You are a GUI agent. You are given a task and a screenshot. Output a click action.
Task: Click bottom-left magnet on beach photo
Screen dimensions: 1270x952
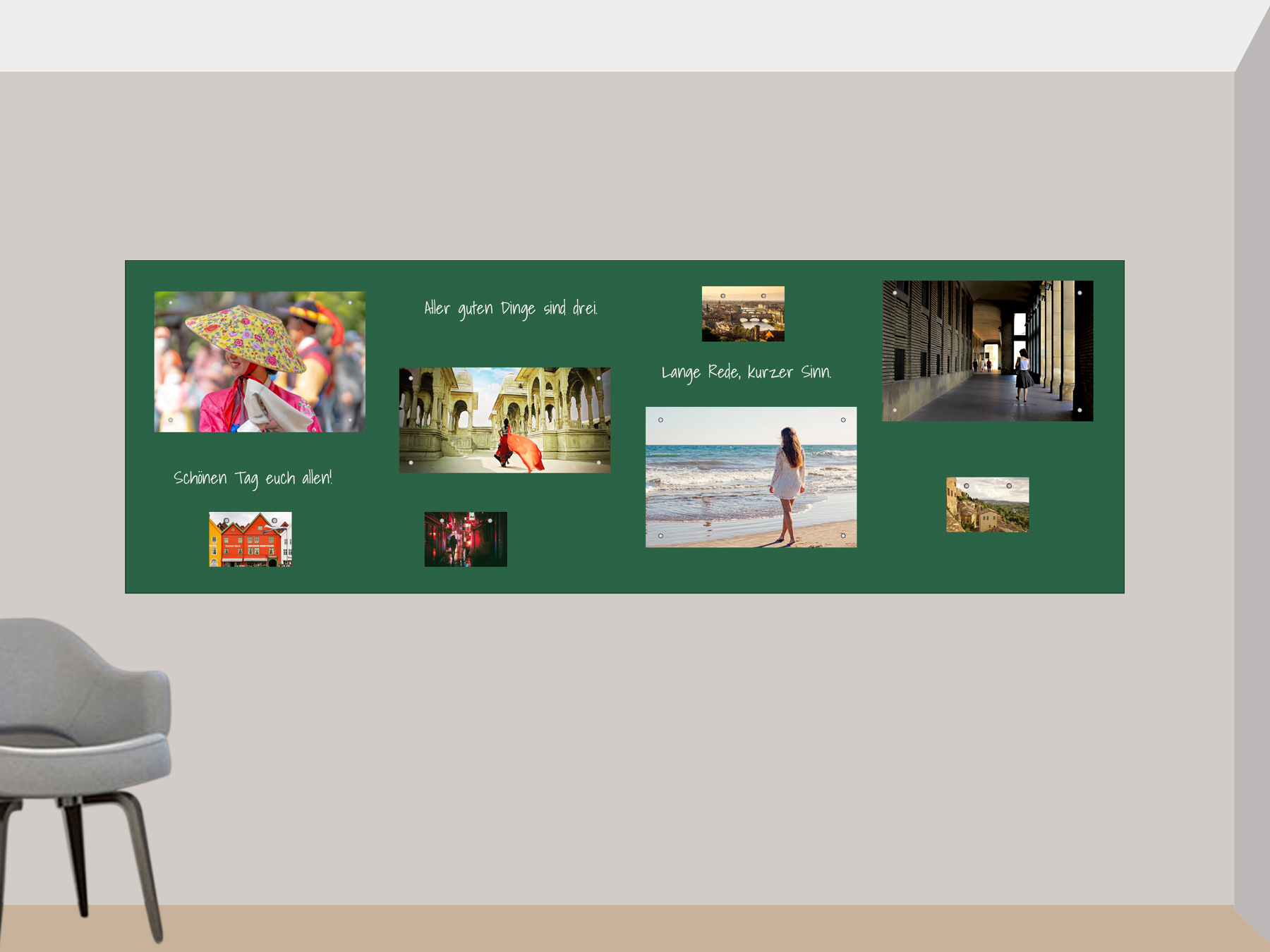click(x=660, y=536)
